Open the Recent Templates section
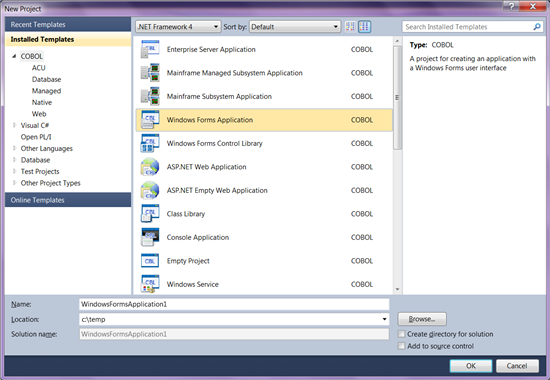550x380 pixels. 68,25
